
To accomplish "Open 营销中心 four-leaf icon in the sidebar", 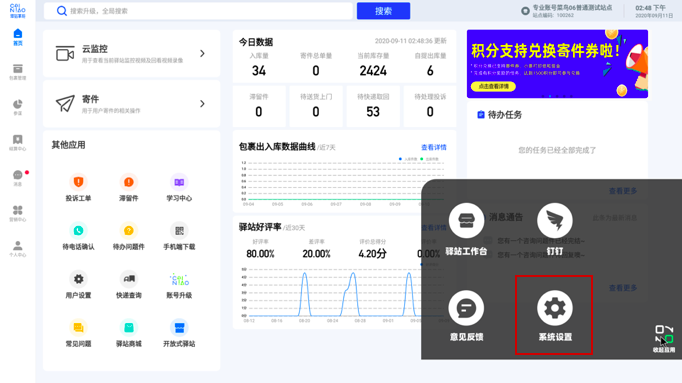I will tap(17, 210).
